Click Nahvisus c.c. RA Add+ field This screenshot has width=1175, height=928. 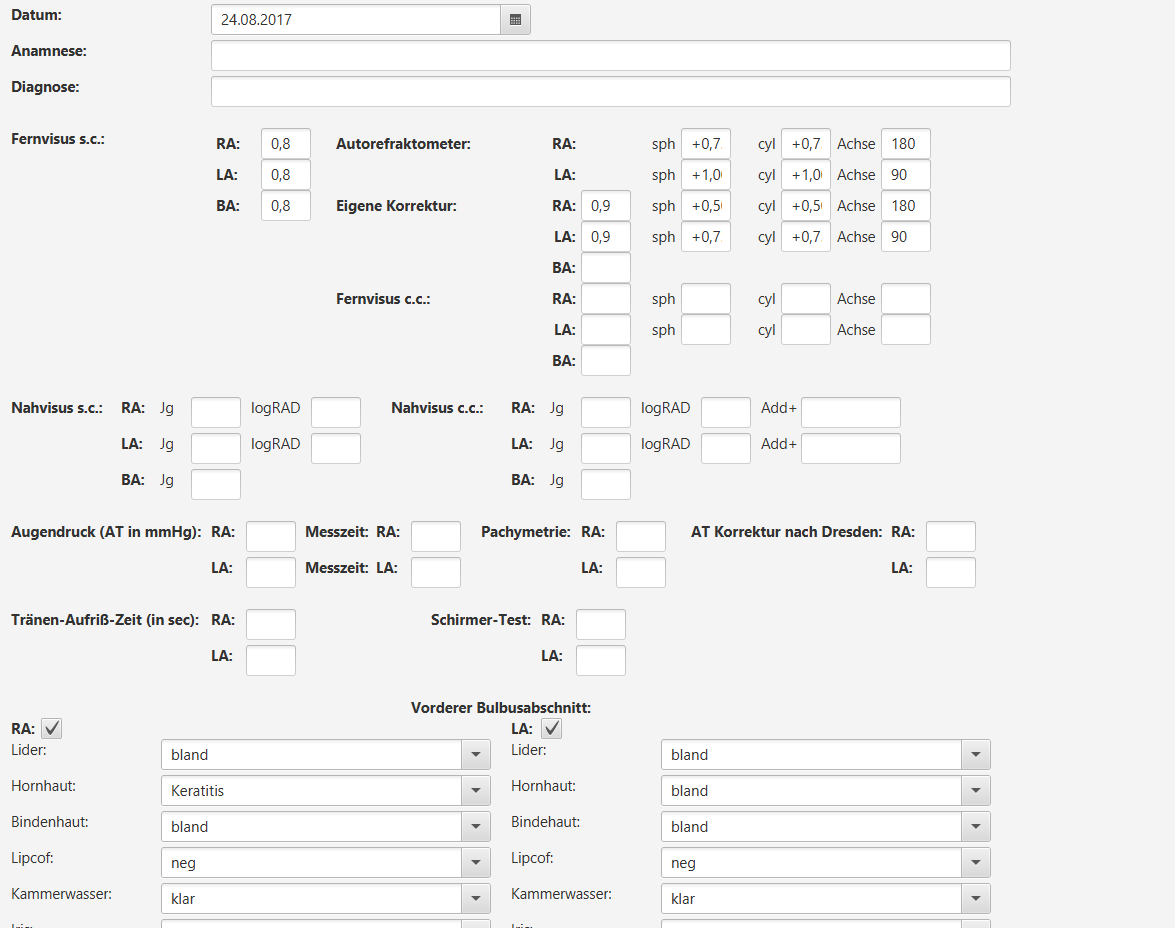pos(851,412)
